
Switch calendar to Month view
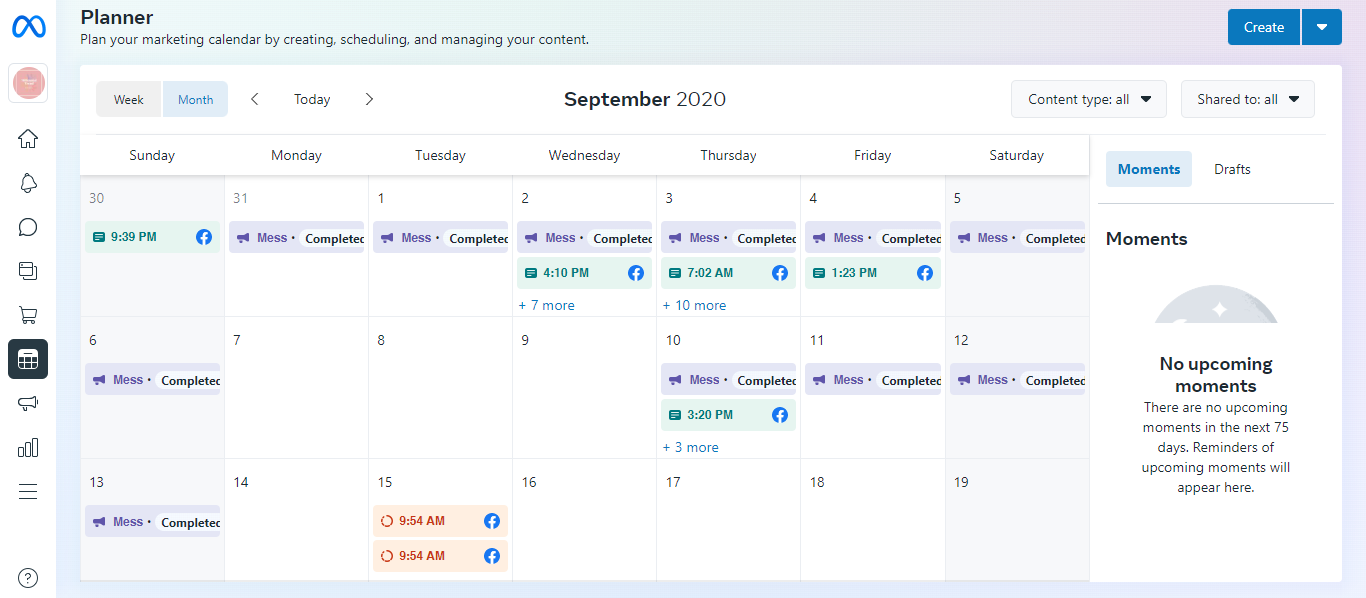[x=196, y=99]
